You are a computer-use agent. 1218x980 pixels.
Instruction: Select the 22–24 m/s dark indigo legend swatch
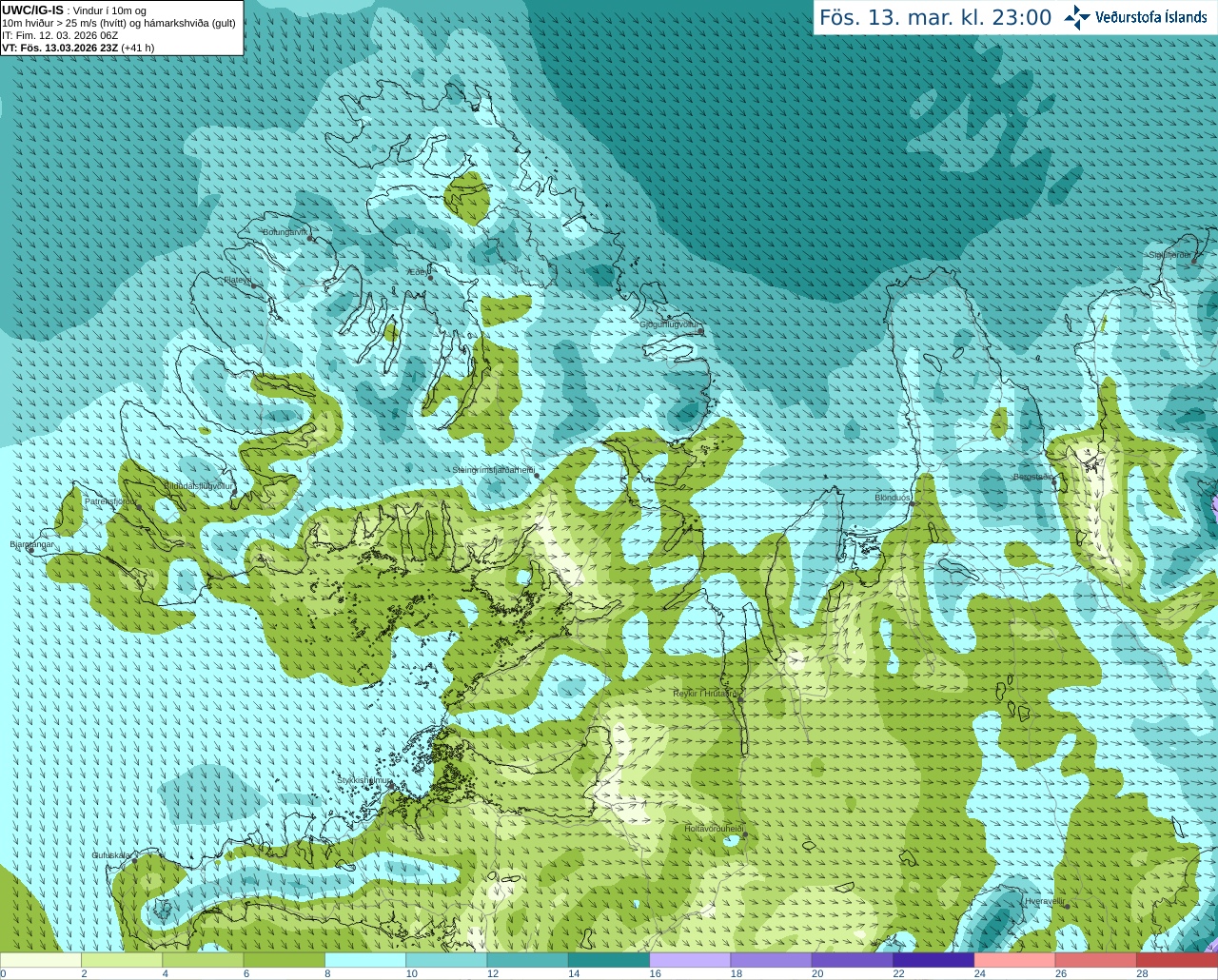933,959
